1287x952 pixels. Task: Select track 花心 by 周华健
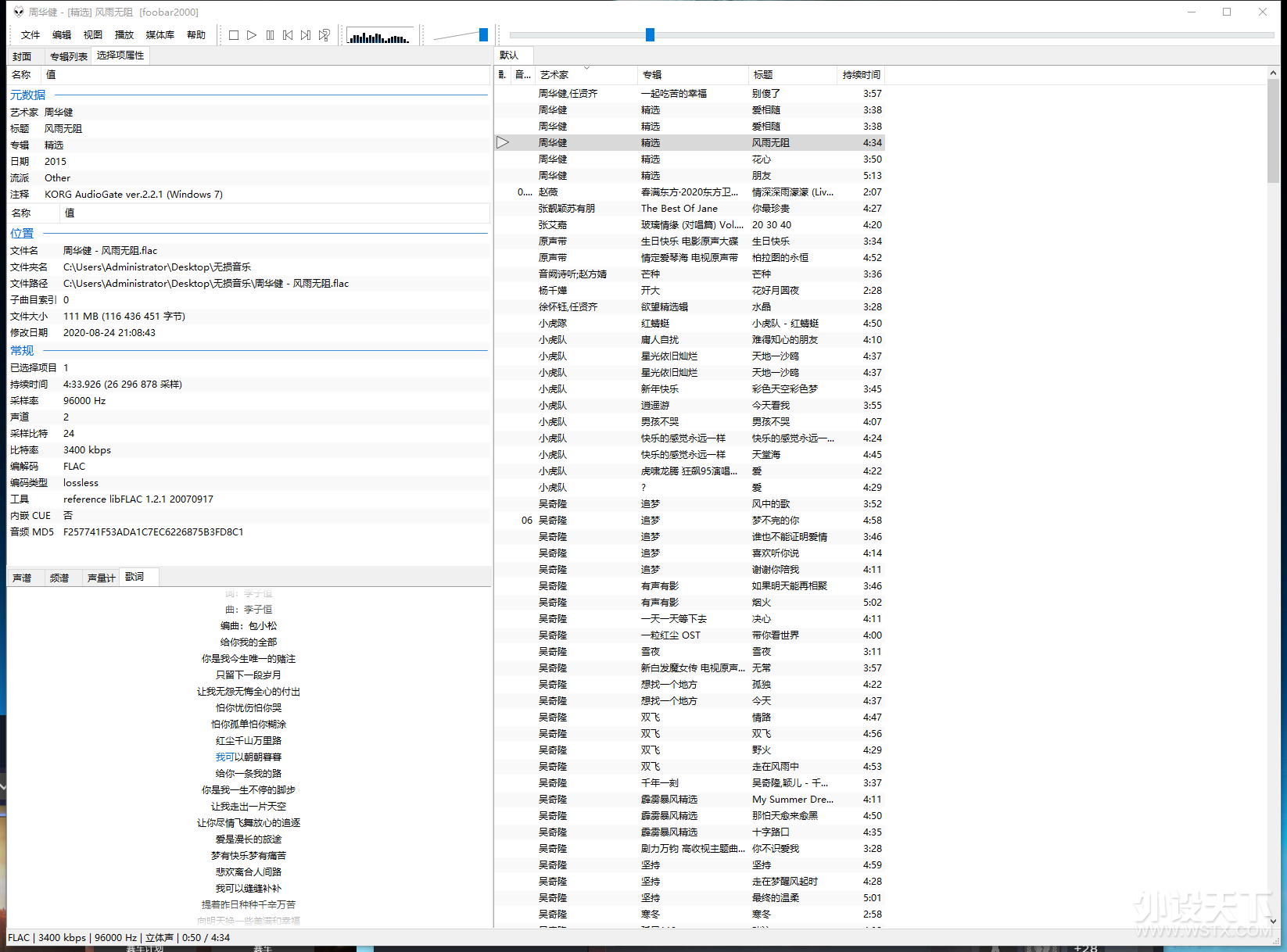click(x=690, y=159)
